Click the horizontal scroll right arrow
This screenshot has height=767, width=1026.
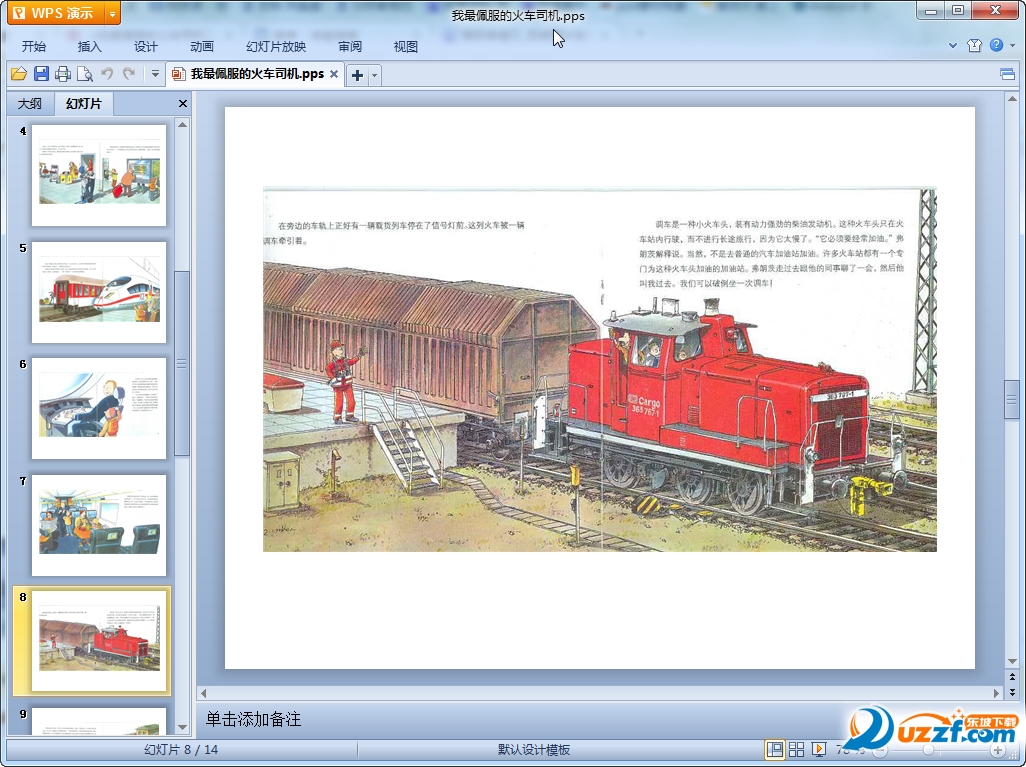tap(997, 692)
